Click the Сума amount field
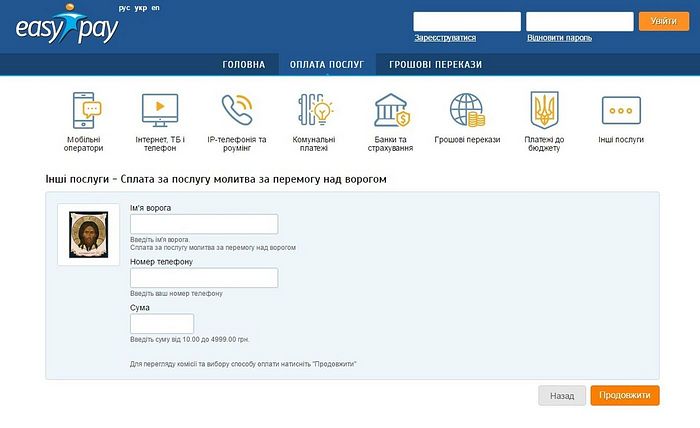Screen dimensions: 700x428 [162, 324]
